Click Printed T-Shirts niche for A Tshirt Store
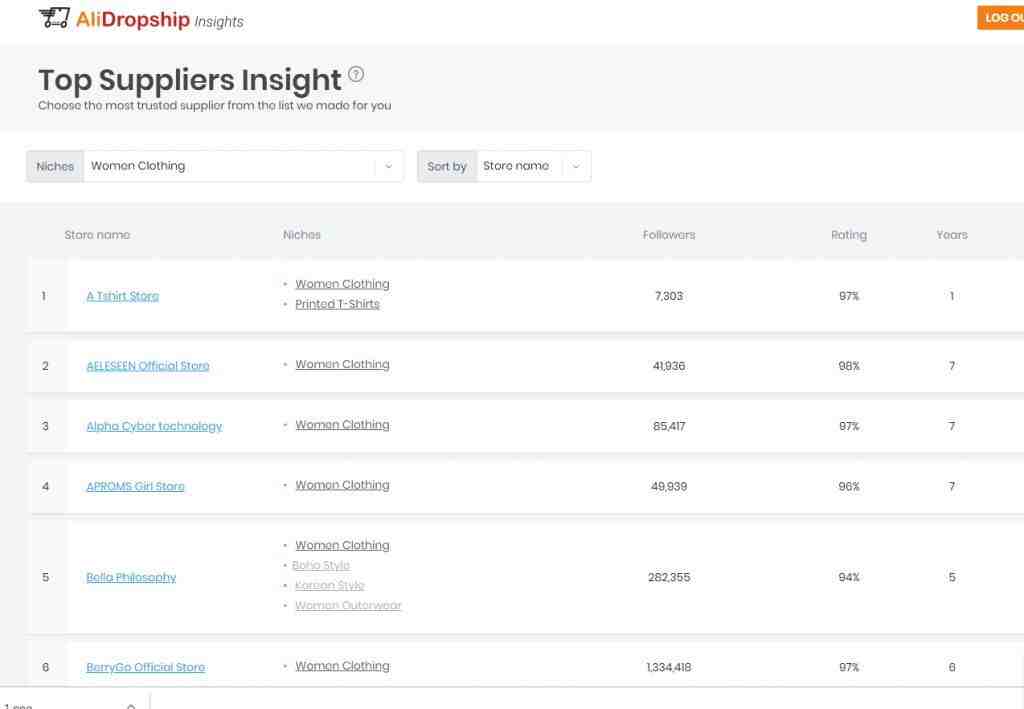This screenshot has height=709, width=1024. click(x=337, y=304)
